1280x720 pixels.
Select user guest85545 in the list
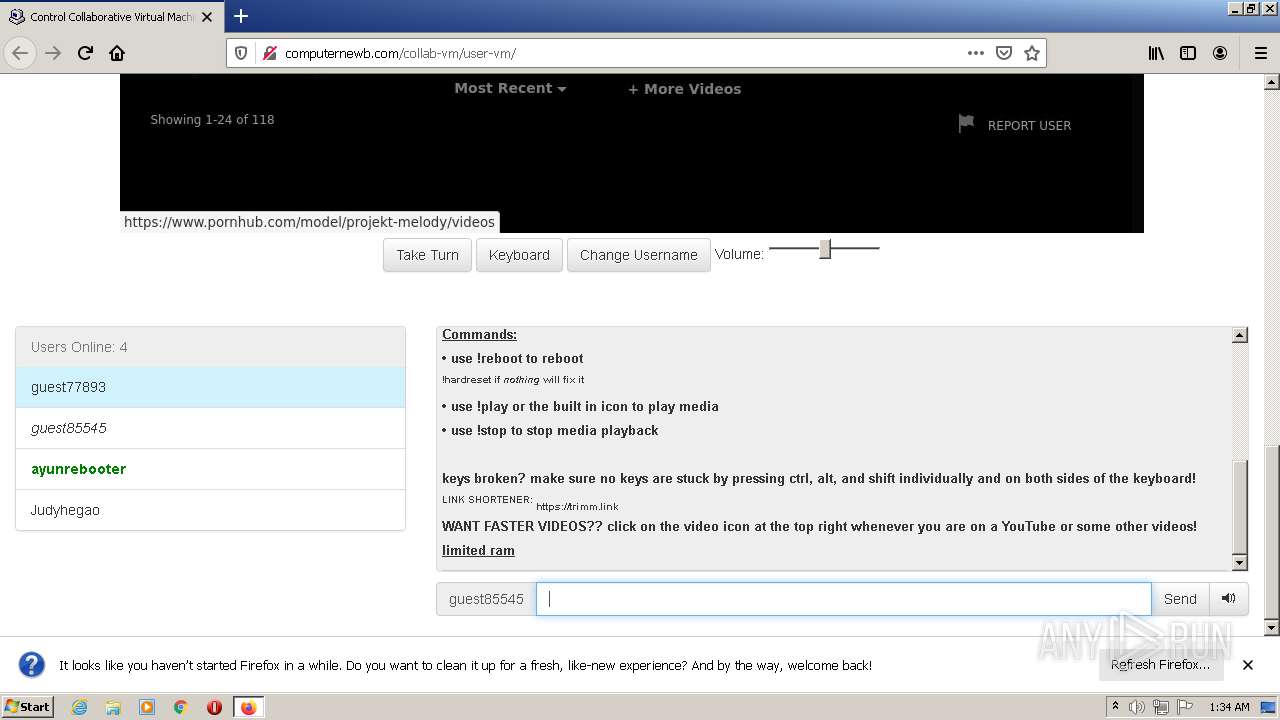tap(210, 428)
